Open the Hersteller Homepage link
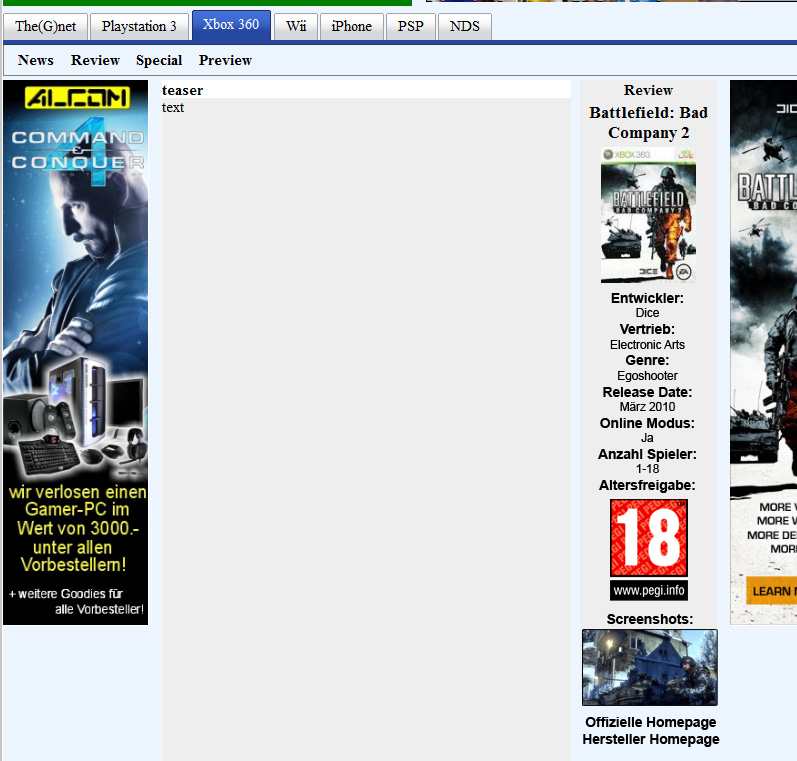Image resolution: width=797 pixels, height=761 pixels. [650, 739]
